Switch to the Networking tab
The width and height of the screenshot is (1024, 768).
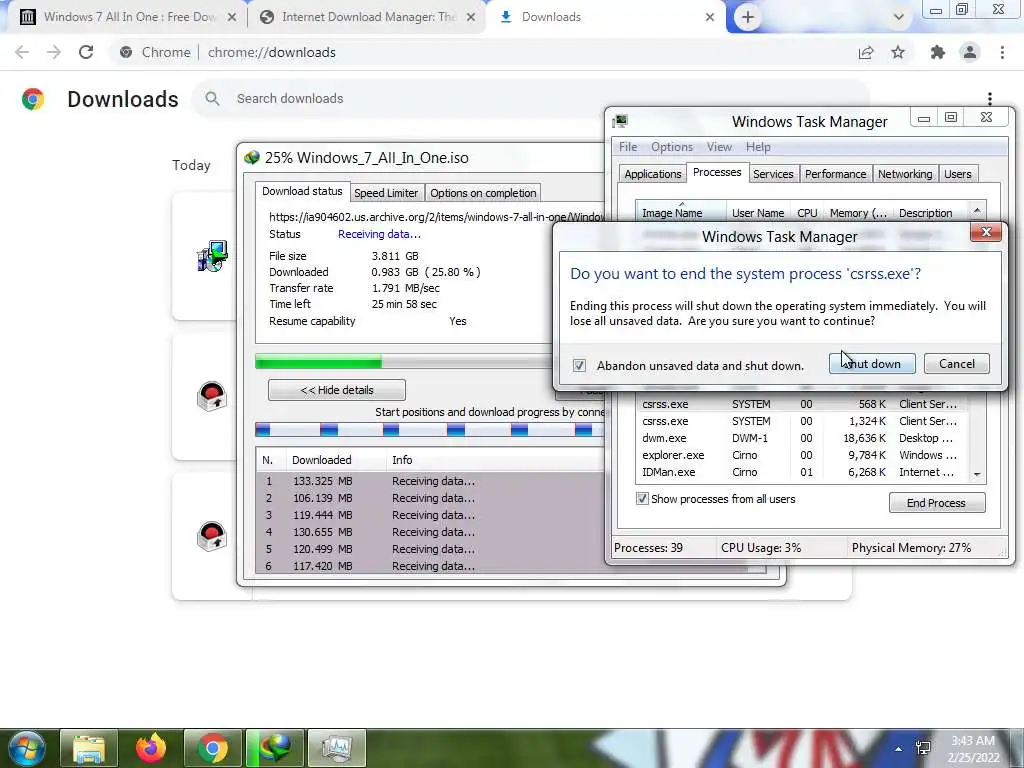(x=904, y=174)
